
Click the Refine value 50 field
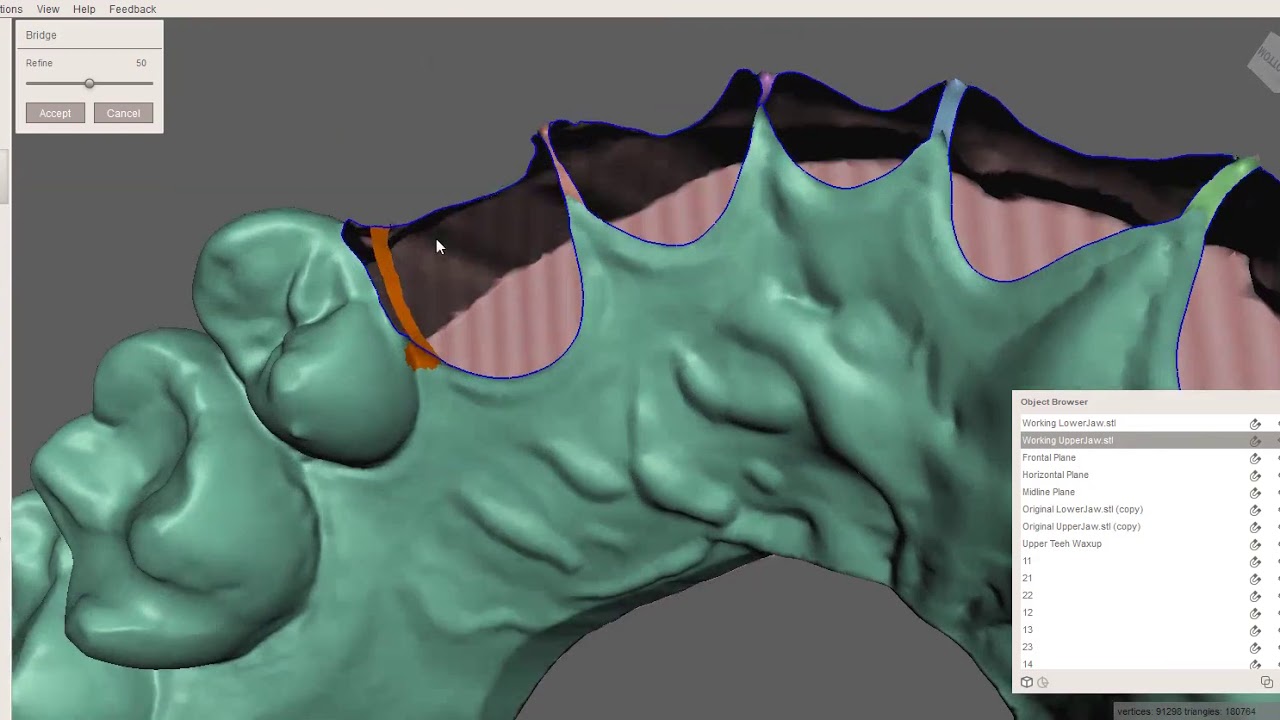pyautogui.click(x=141, y=63)
